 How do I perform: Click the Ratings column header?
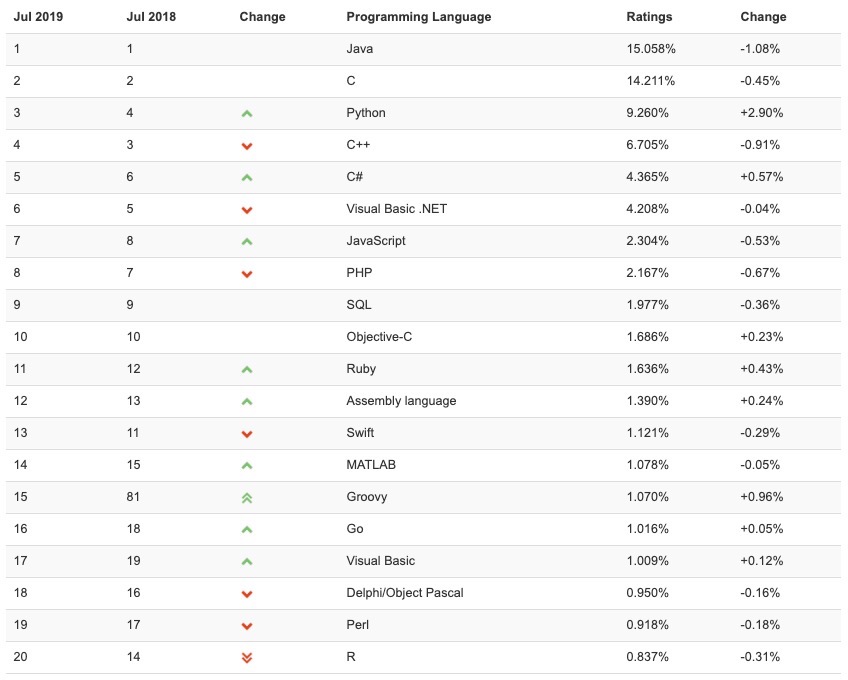(x=649, y=17)
